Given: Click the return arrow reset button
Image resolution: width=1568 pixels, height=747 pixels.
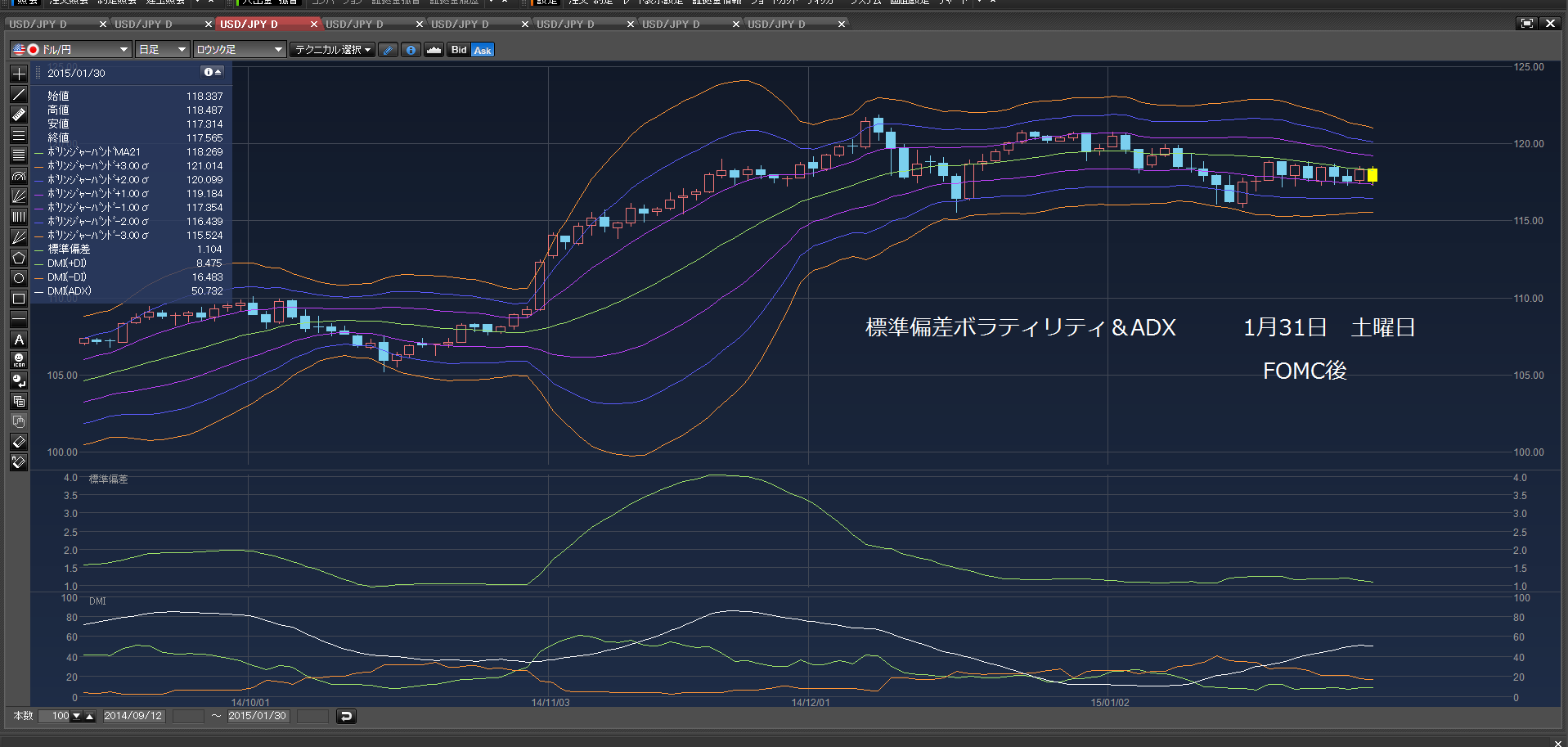Looking at the screenshot, I should pos(346,716).
